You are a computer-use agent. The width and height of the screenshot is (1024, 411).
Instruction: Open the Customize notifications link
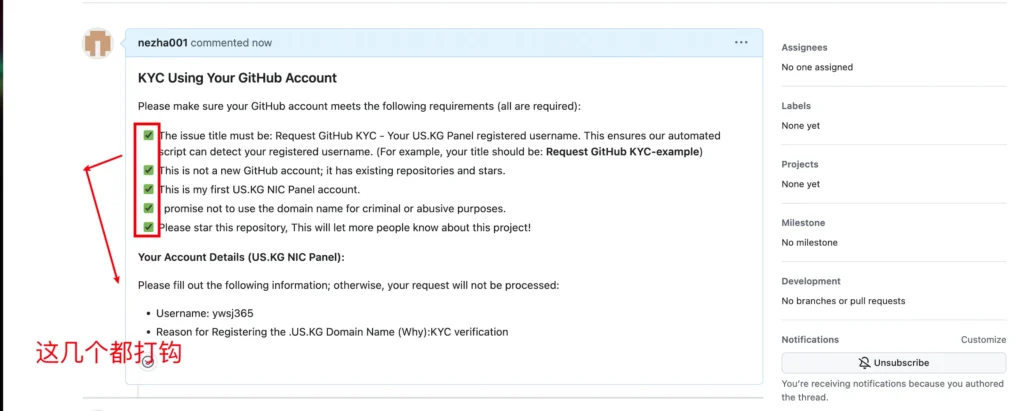(x=983, y=340)
